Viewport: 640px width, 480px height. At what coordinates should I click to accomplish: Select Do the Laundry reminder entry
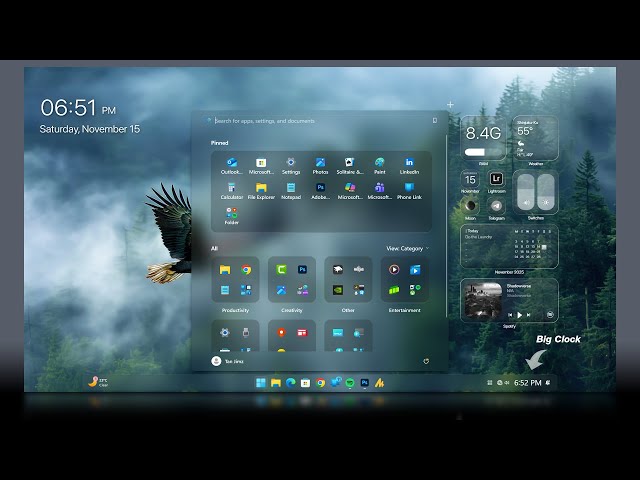coord(479,237)
